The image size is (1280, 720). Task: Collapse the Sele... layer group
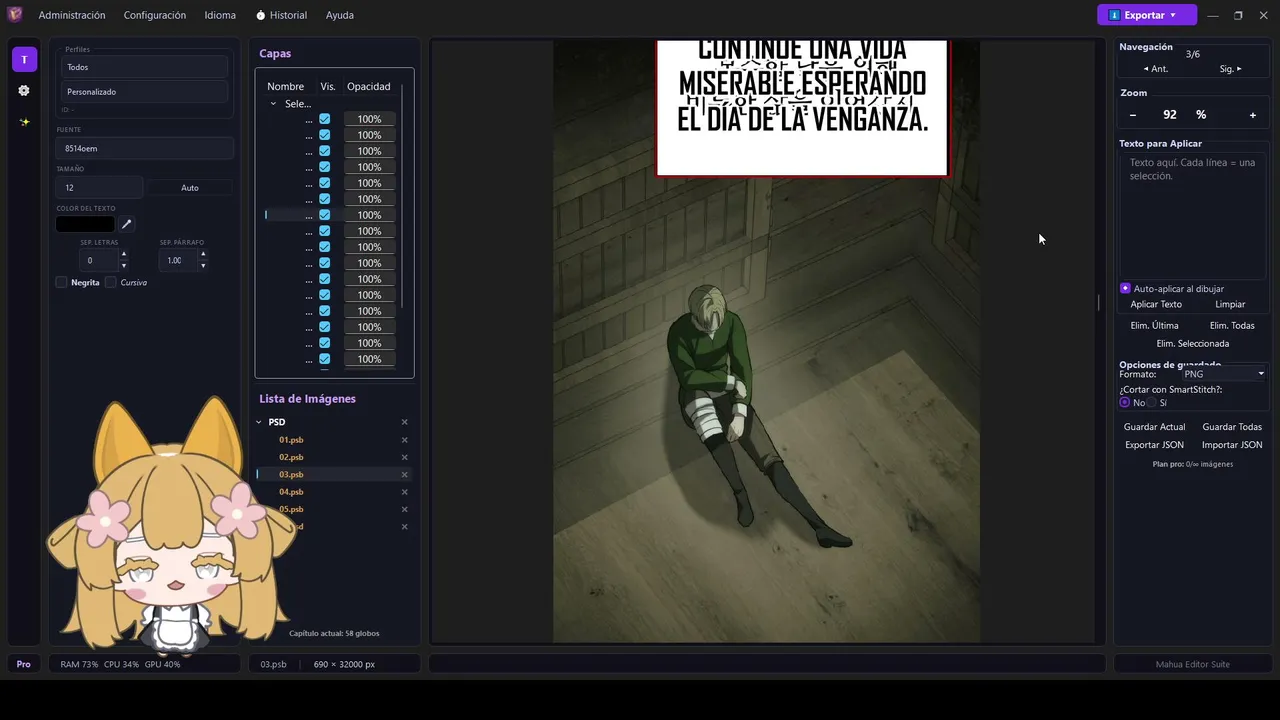tap(273, 104)
